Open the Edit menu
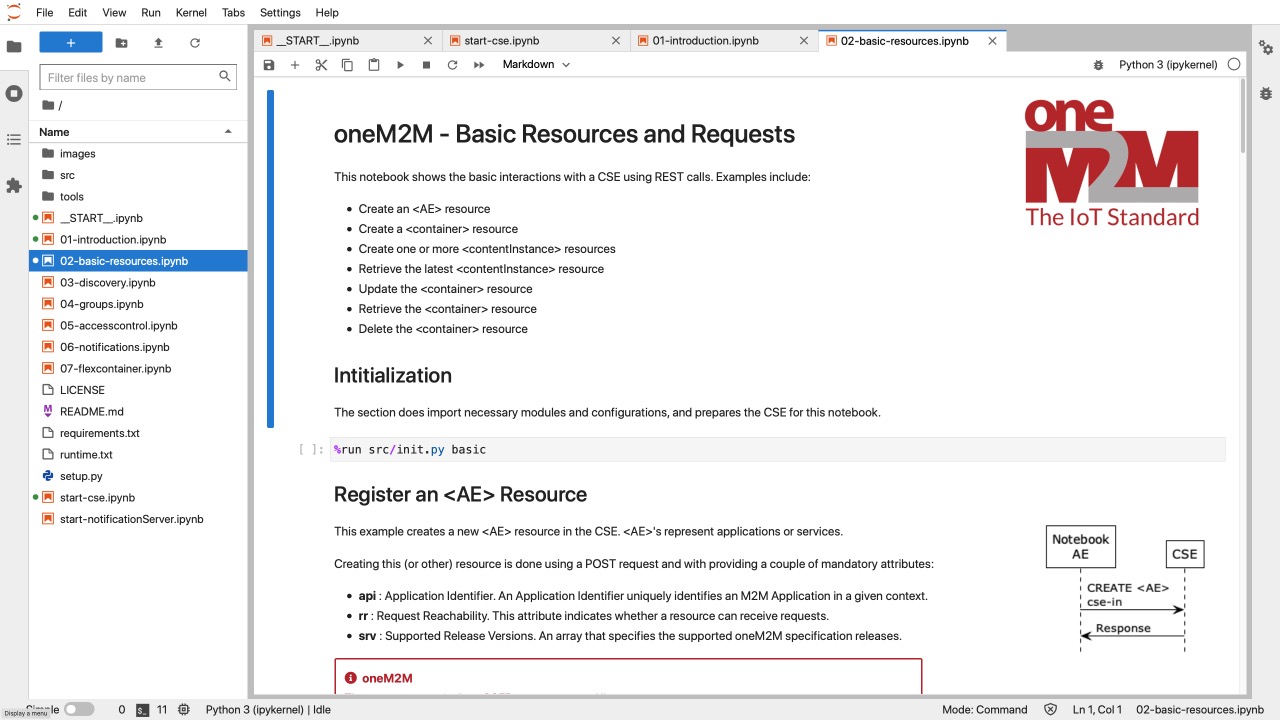 [78, 13]
